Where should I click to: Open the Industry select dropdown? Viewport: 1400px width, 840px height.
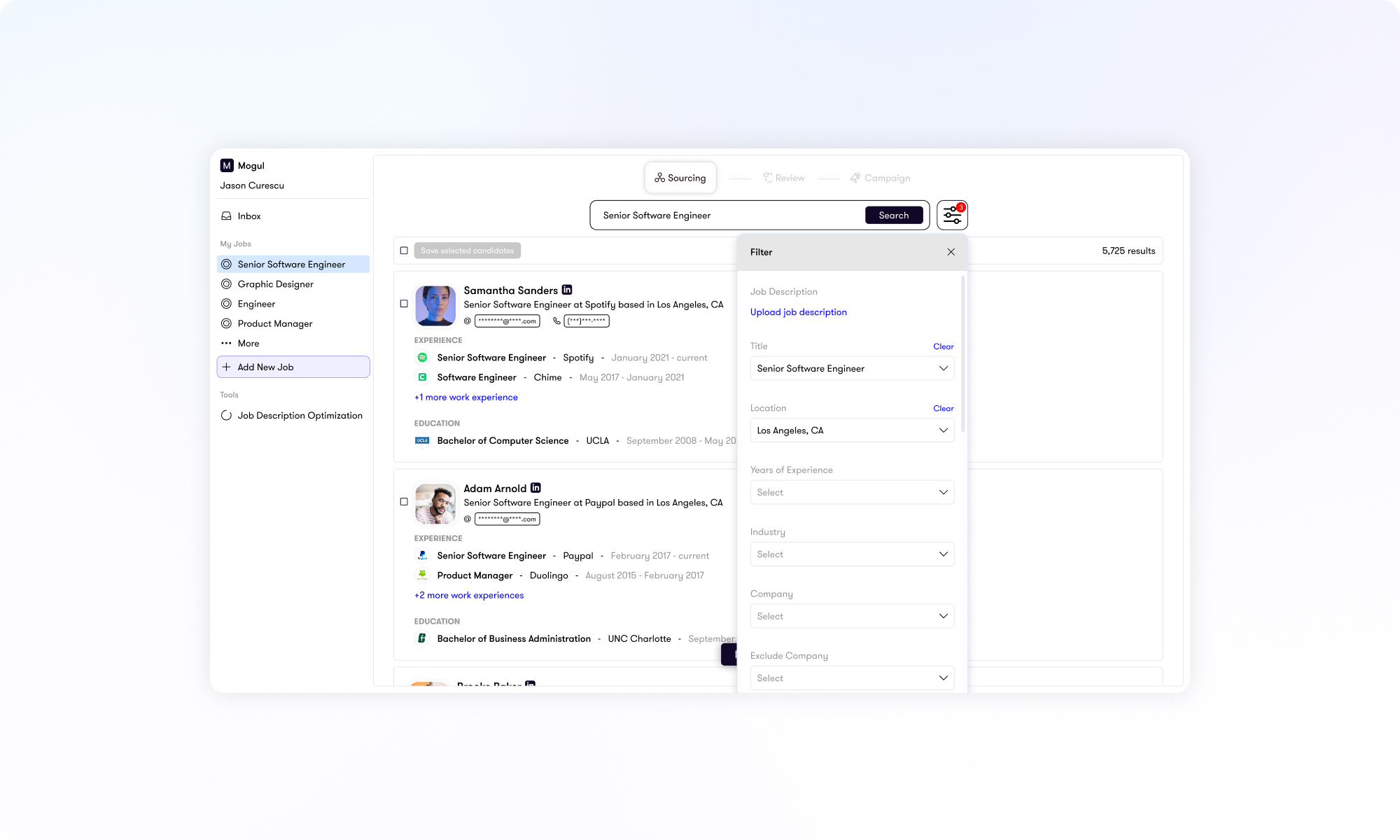click(x=852, y=554)
